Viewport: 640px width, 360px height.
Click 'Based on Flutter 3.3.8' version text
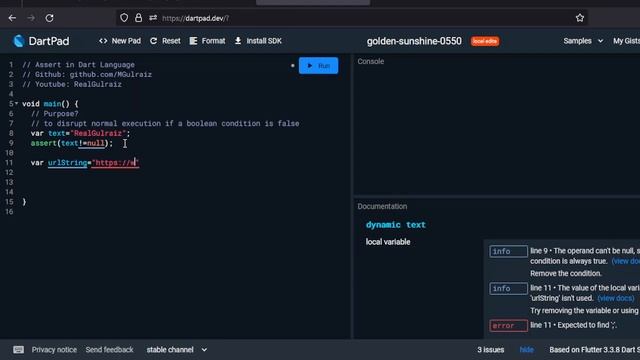coord(594,350)
